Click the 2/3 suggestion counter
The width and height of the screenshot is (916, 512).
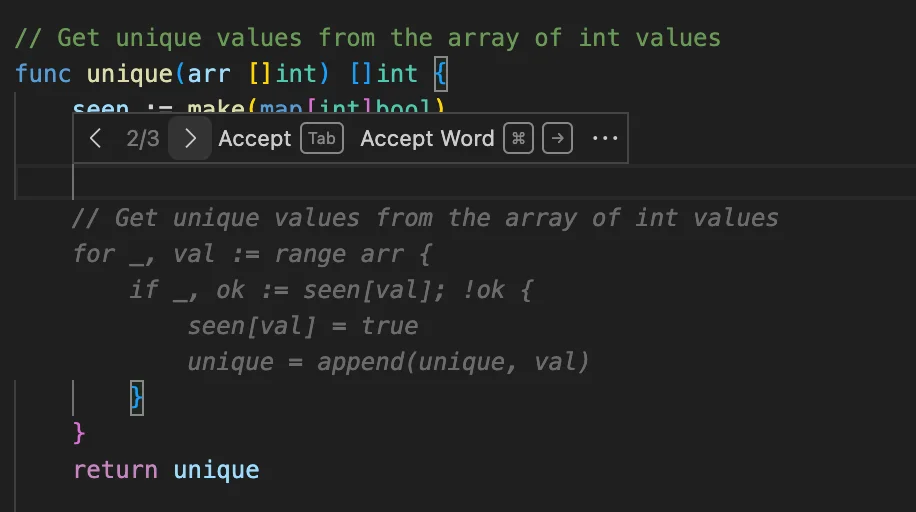(x=143, y=139)
